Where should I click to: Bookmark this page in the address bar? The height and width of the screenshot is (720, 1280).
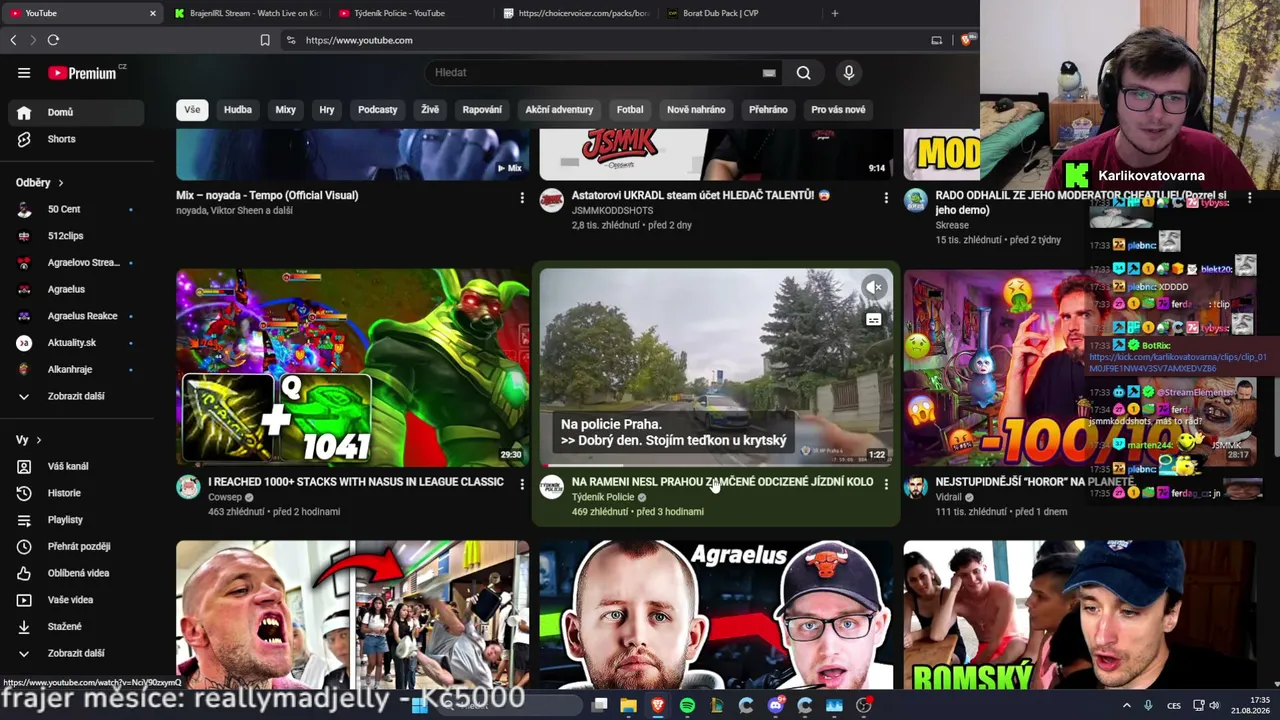pos(265,40)
